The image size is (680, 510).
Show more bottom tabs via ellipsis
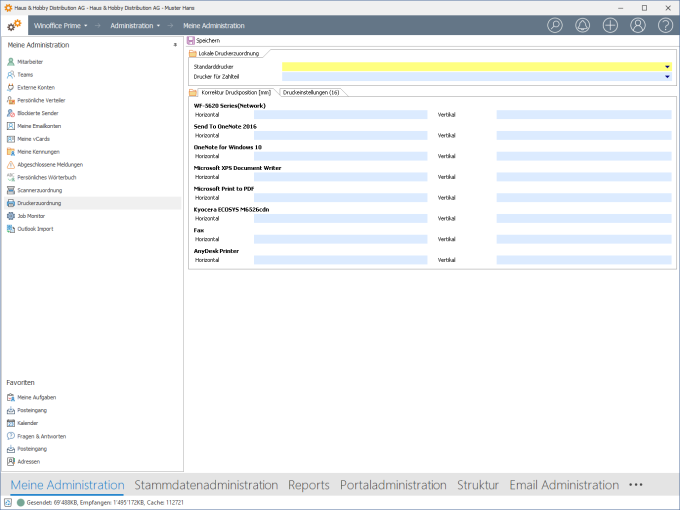click(635, 485)
